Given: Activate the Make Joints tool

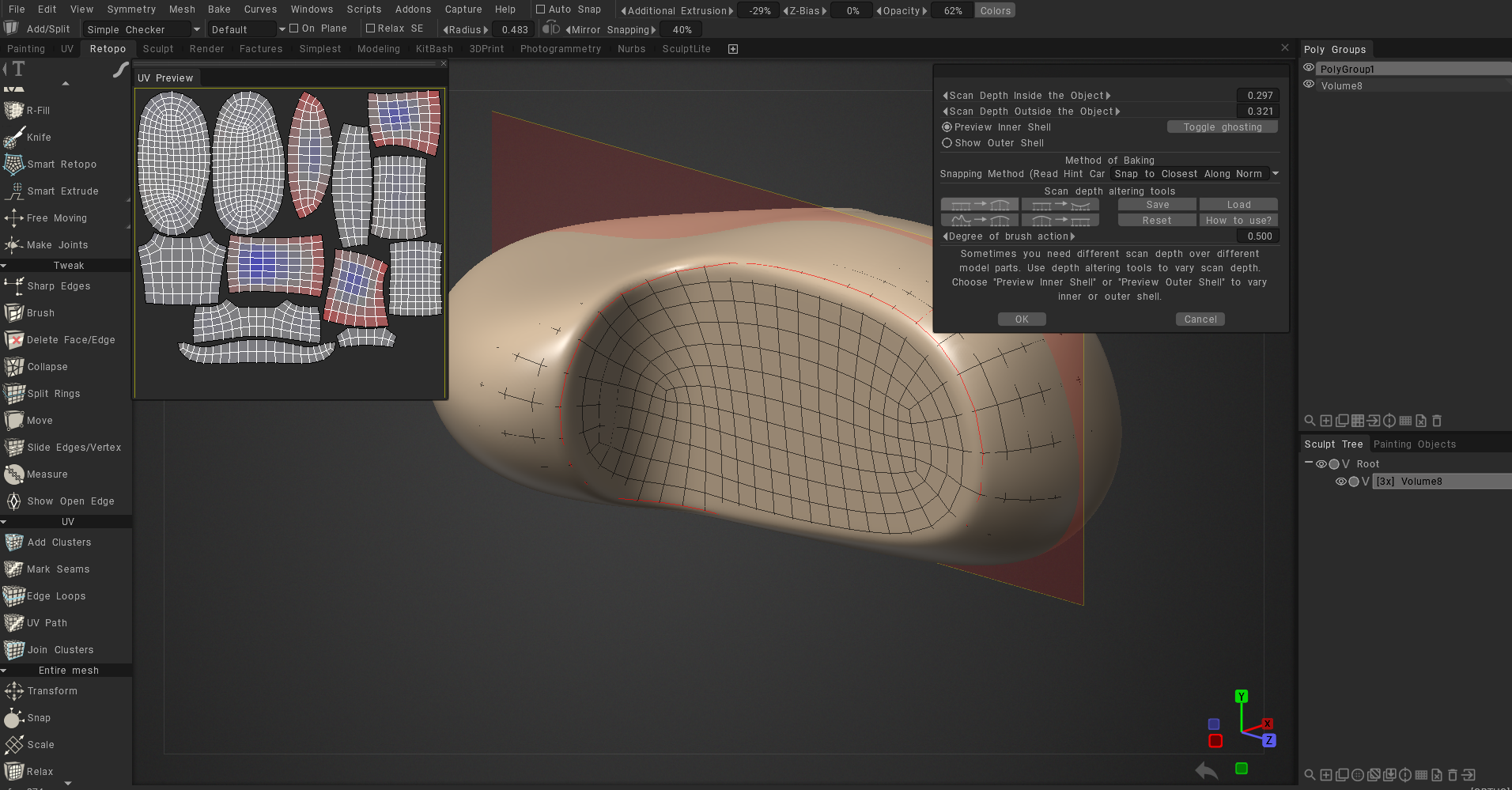Looking at the screenshot, I should (57, 245).
